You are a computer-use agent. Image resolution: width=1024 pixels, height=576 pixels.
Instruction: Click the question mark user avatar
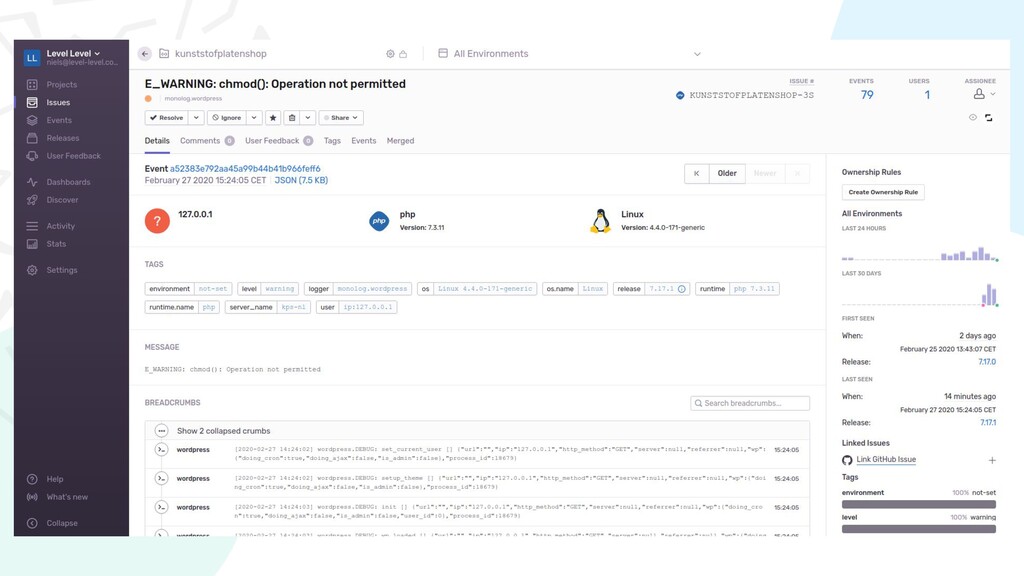tap(157, 221)
